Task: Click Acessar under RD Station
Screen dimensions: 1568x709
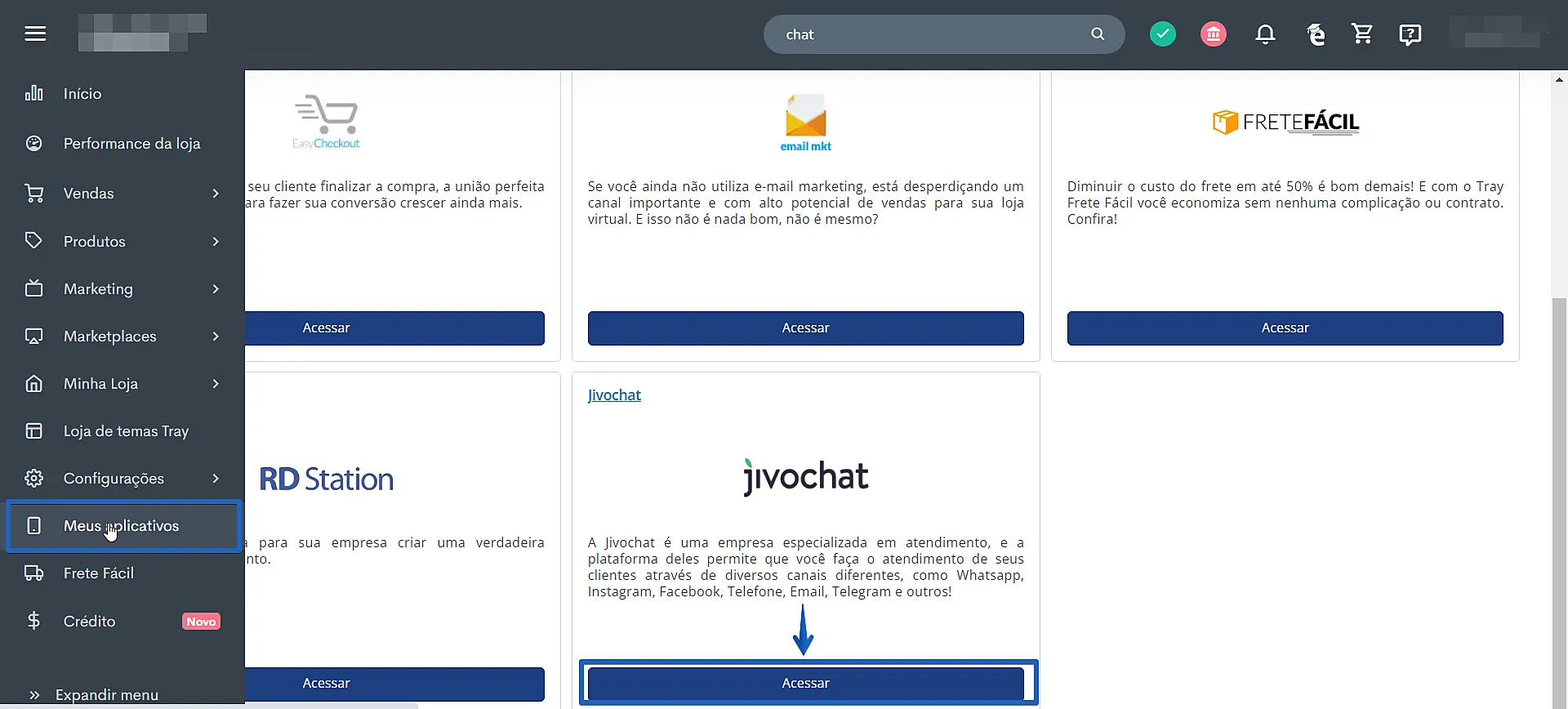Action: [x=394, y=684]
